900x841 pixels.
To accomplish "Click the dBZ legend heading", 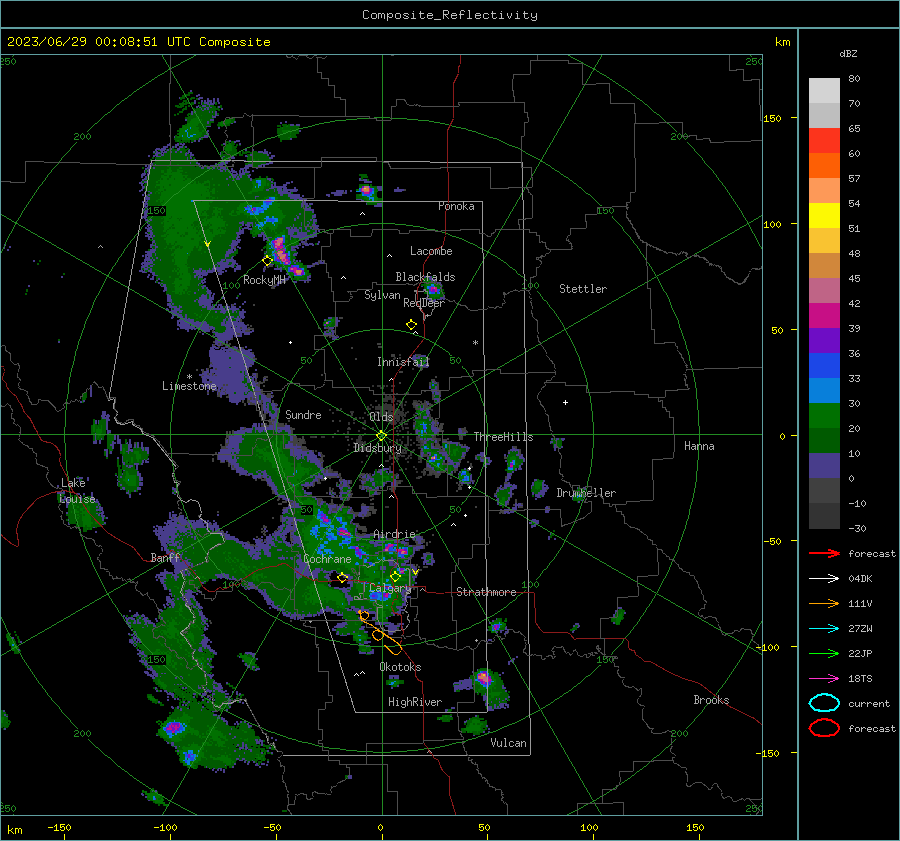I will tap(848, 54).
